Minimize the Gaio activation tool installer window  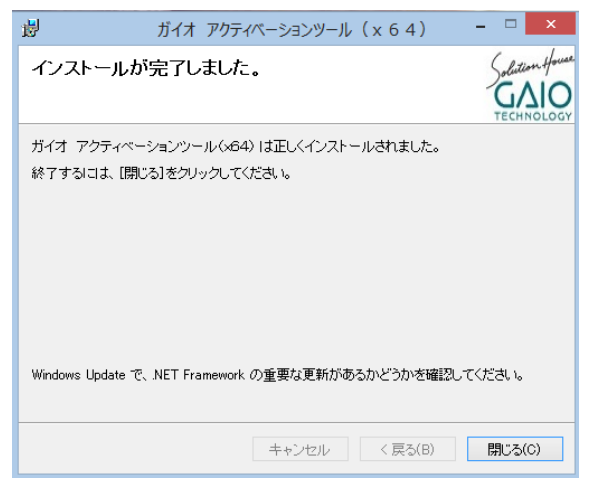(481, 25)
